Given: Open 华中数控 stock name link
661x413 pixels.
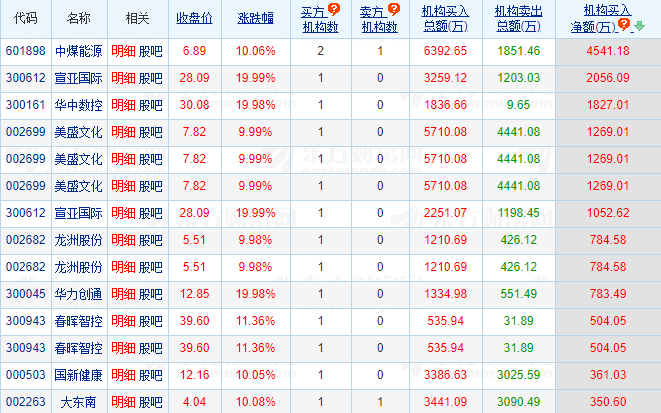Looking at the screenshot, I should coord(78,105).
